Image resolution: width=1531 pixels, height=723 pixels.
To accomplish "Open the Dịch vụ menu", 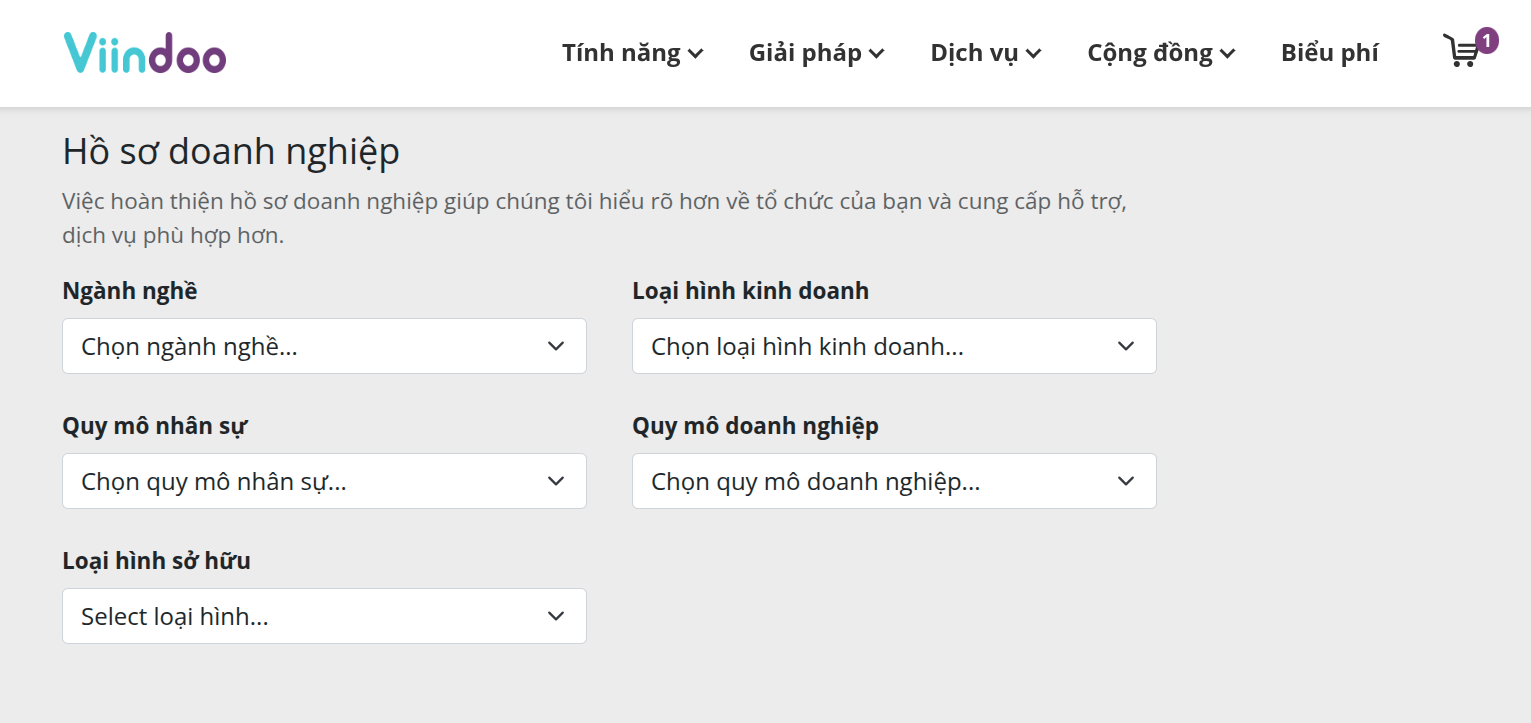I will pyautogui.click(x=986, y=53).
